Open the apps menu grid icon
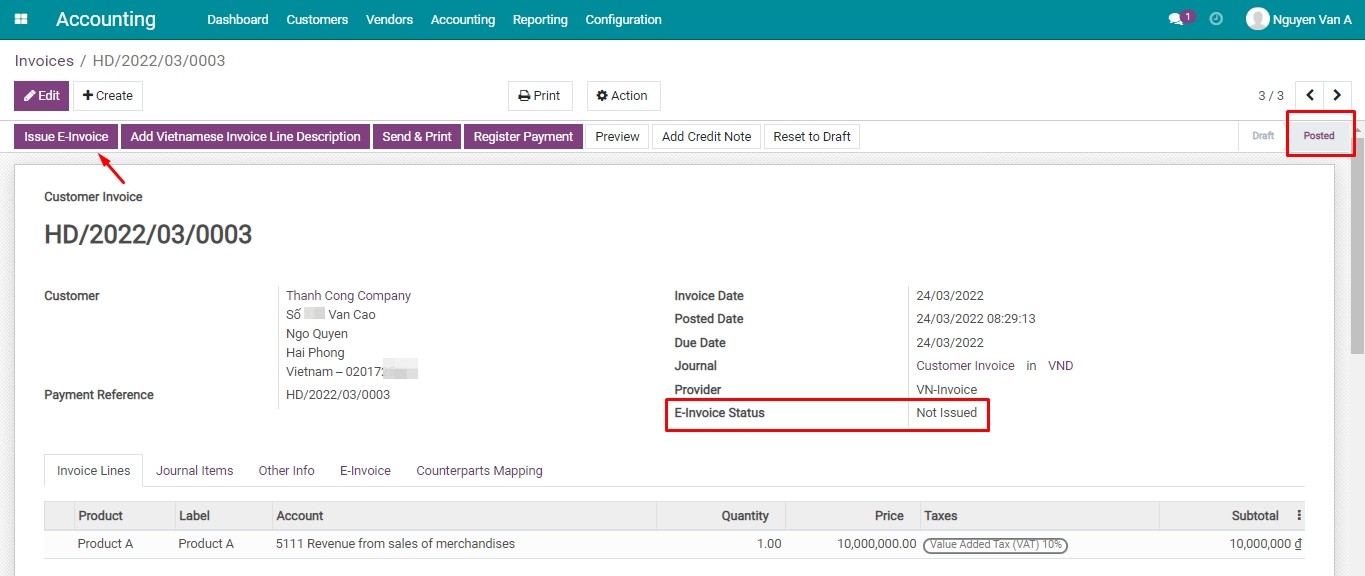Viewport: 1365px width, 576px height. tap(21, 19)
